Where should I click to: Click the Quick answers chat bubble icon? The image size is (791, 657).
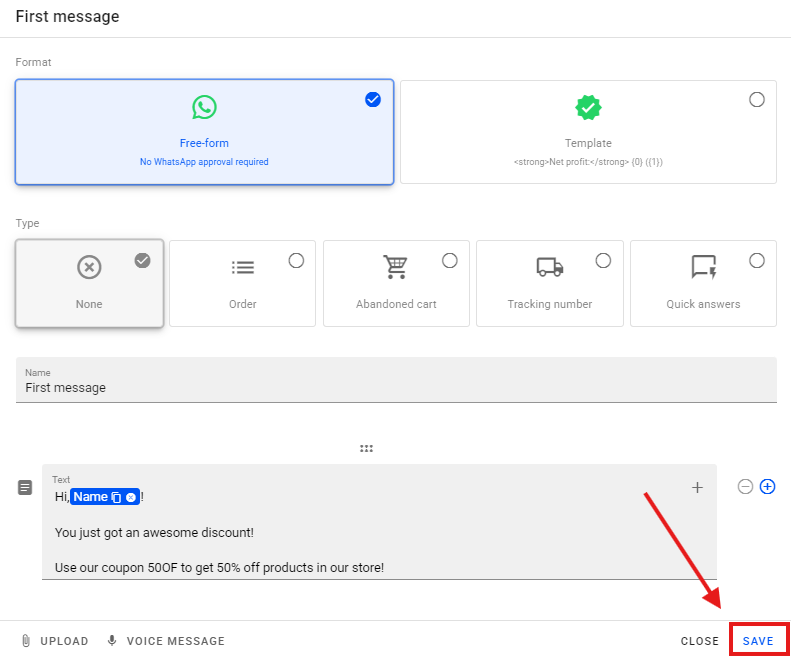(x=703, y=267)
